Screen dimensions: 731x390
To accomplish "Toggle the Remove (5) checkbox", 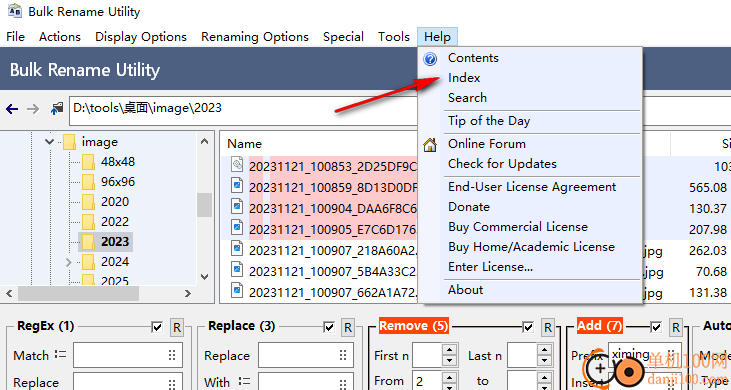I will [528, 328].
